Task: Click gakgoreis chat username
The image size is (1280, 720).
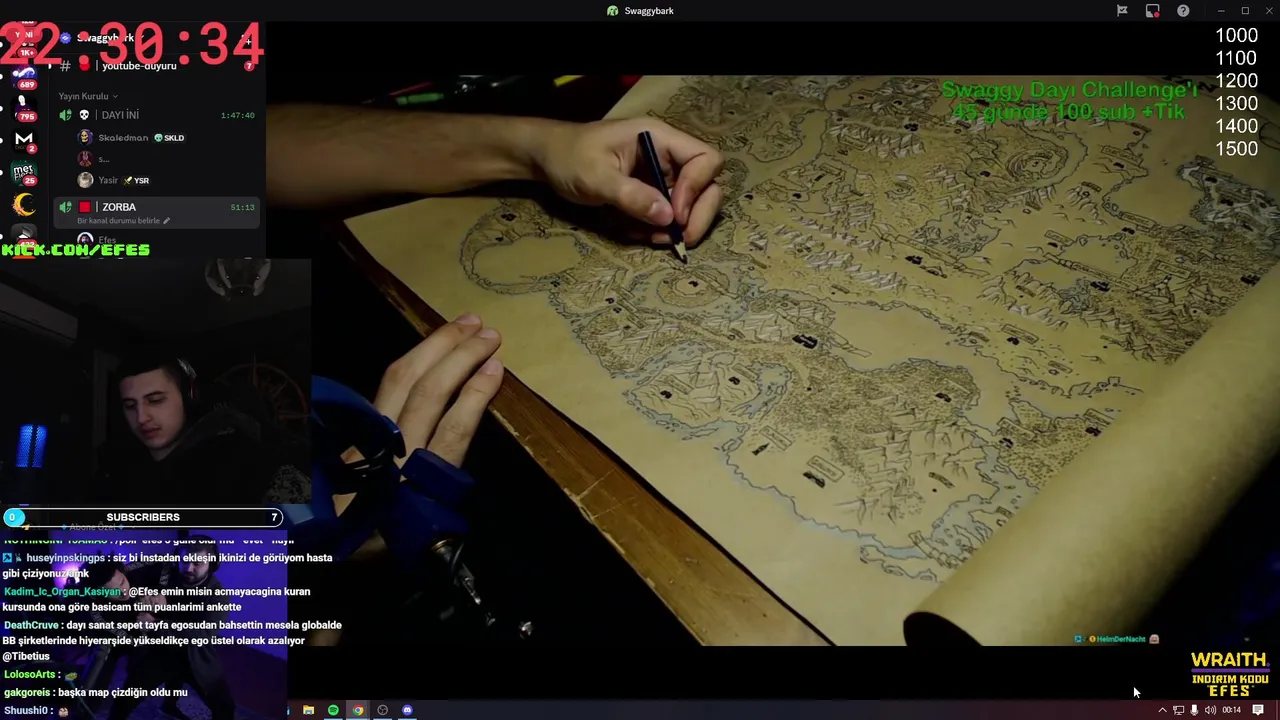Action: (28, 692)
